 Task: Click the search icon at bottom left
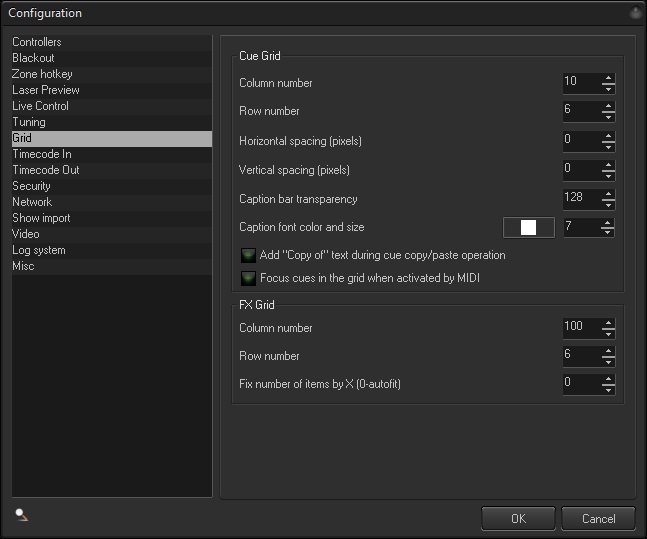point(21,514)
